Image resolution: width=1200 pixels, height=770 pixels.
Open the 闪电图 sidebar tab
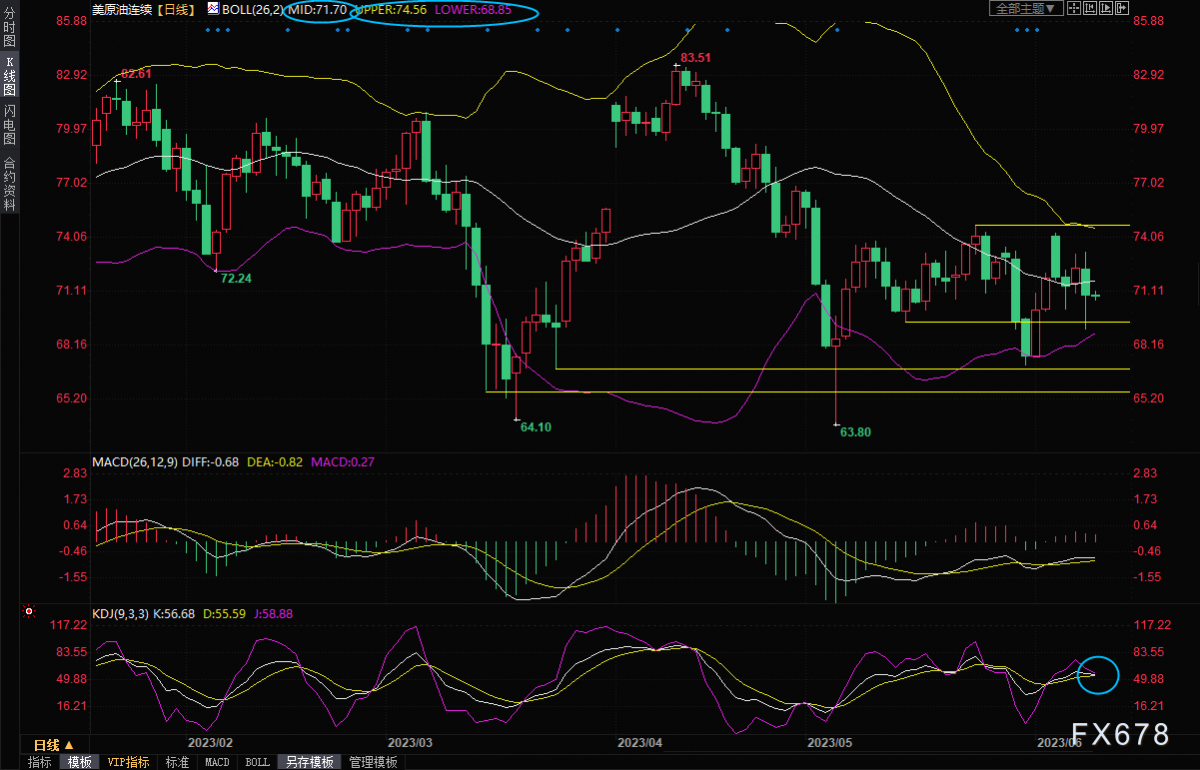click(10, 123)
